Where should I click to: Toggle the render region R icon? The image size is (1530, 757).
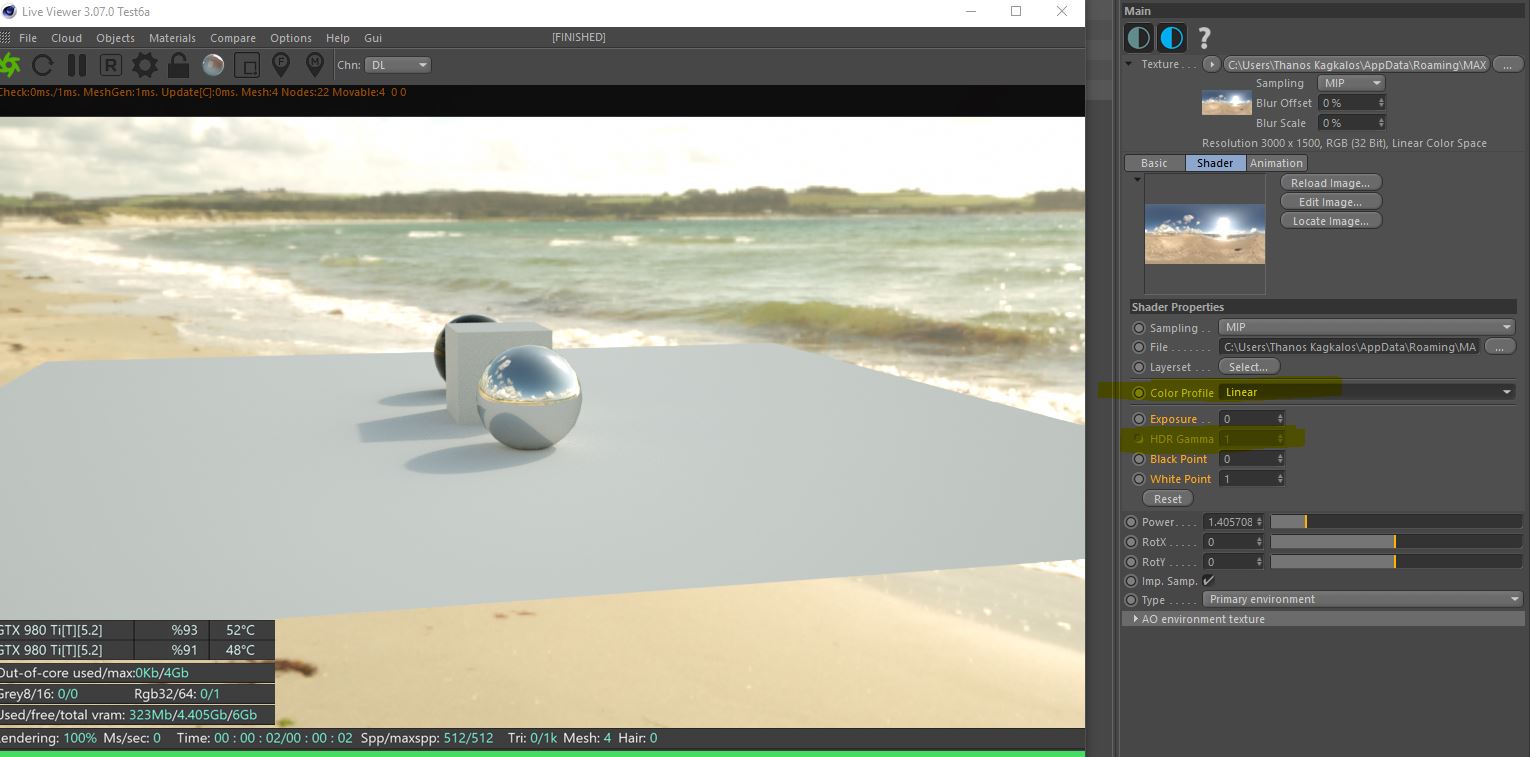[x=110, y=65]
